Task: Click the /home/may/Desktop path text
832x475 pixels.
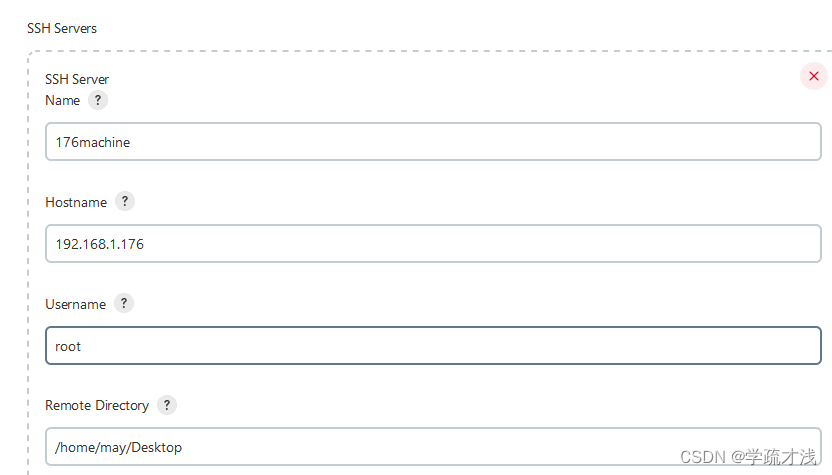Action: [x=118, y=447]
